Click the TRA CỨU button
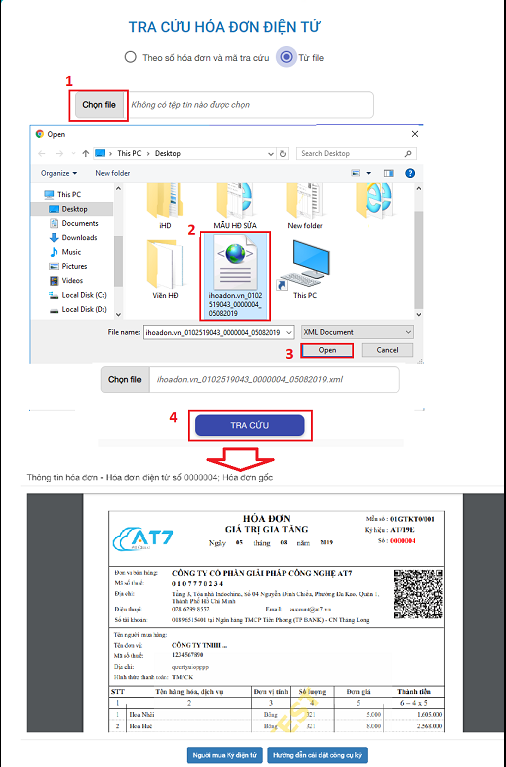 [x=250, y=426]
